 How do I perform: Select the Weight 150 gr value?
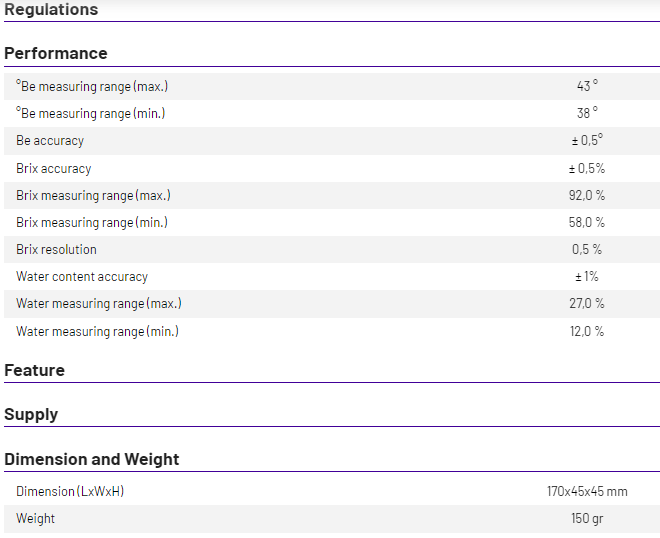click(x=587, y=518)
